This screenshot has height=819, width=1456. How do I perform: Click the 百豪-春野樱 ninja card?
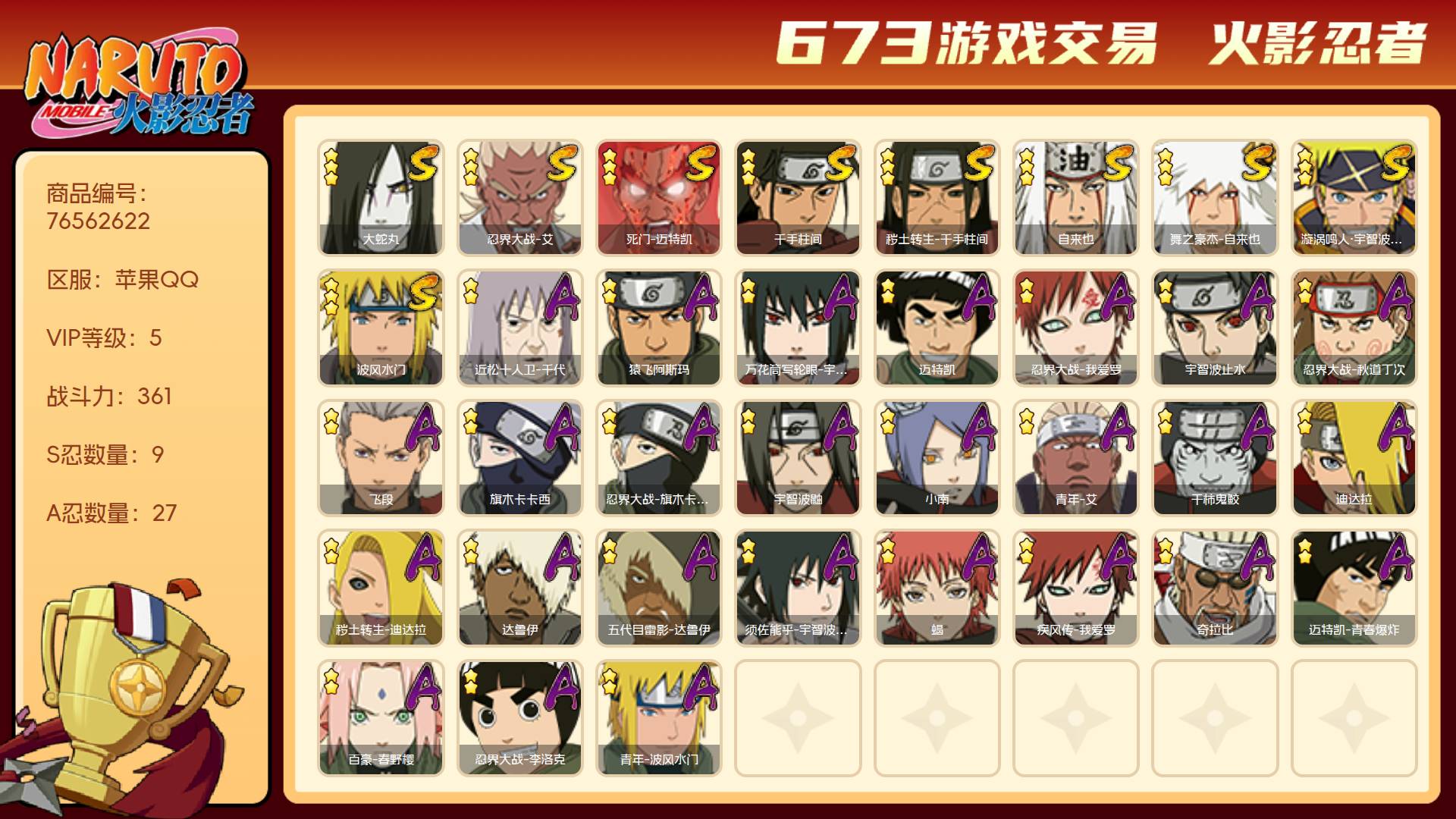pyautogui.click(x=381, y=718)
